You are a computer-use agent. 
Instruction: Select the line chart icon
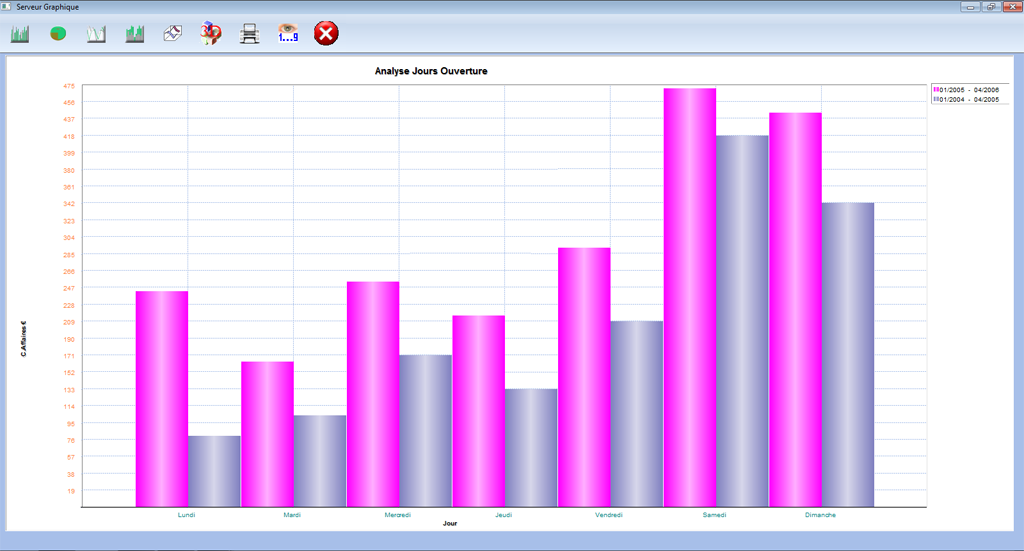[96, 35]
